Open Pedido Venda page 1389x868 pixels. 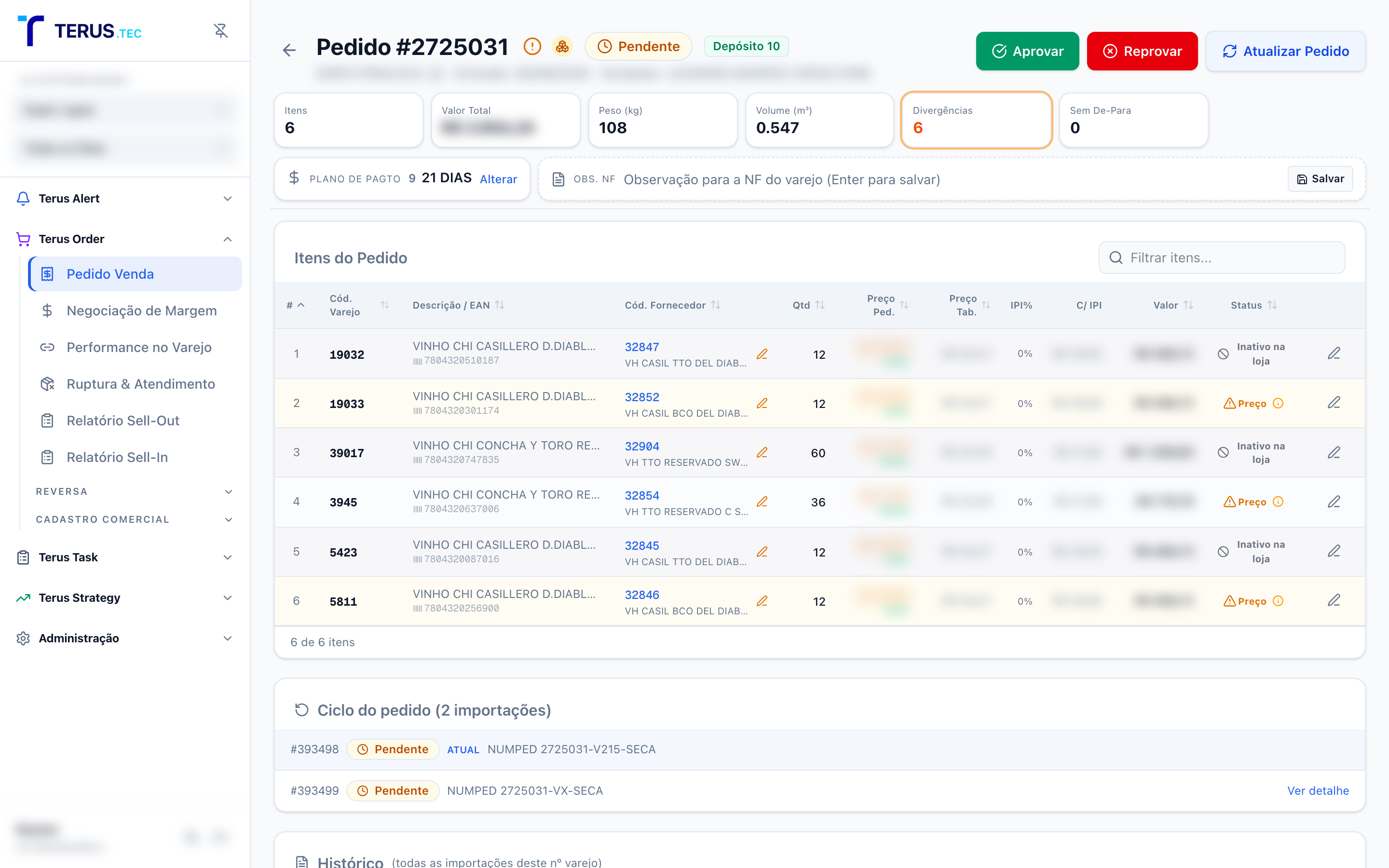(136, 274)
